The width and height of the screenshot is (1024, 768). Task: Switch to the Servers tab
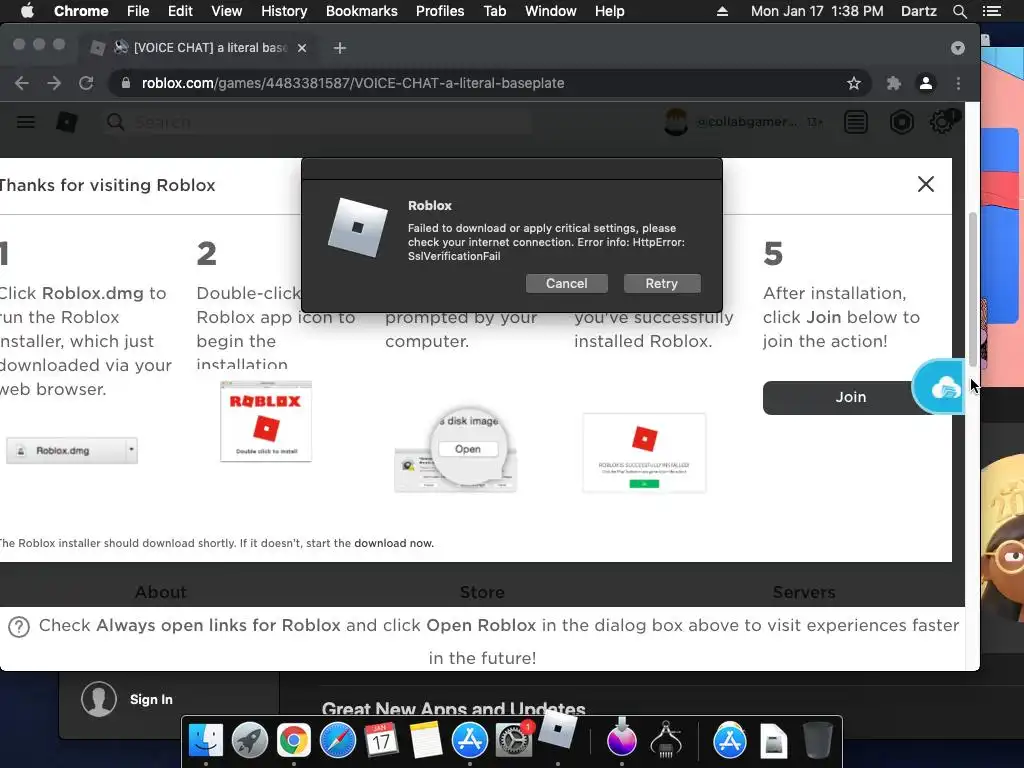pyautogui.click(x=804, y=592)
